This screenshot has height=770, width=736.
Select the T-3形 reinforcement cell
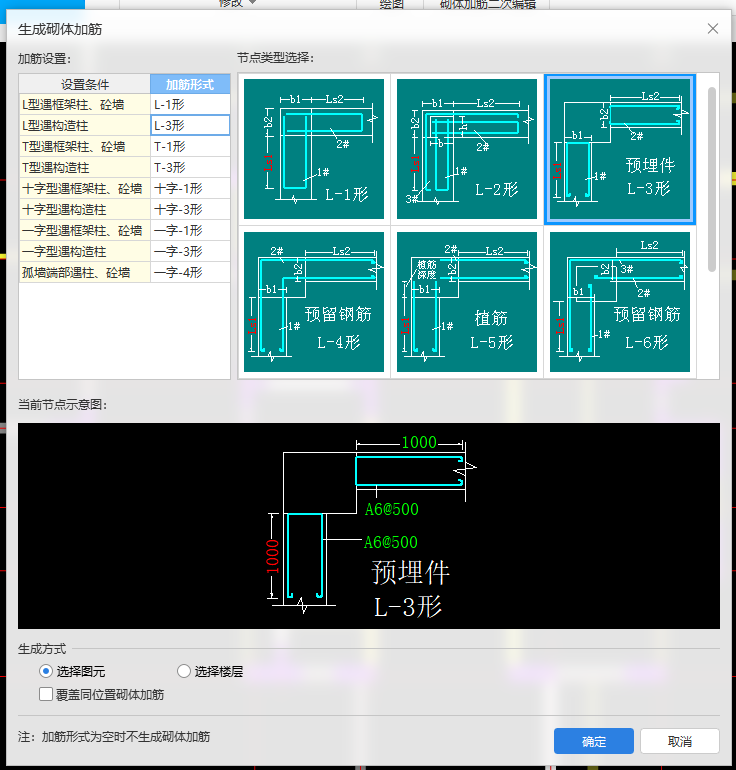[190, 167]
